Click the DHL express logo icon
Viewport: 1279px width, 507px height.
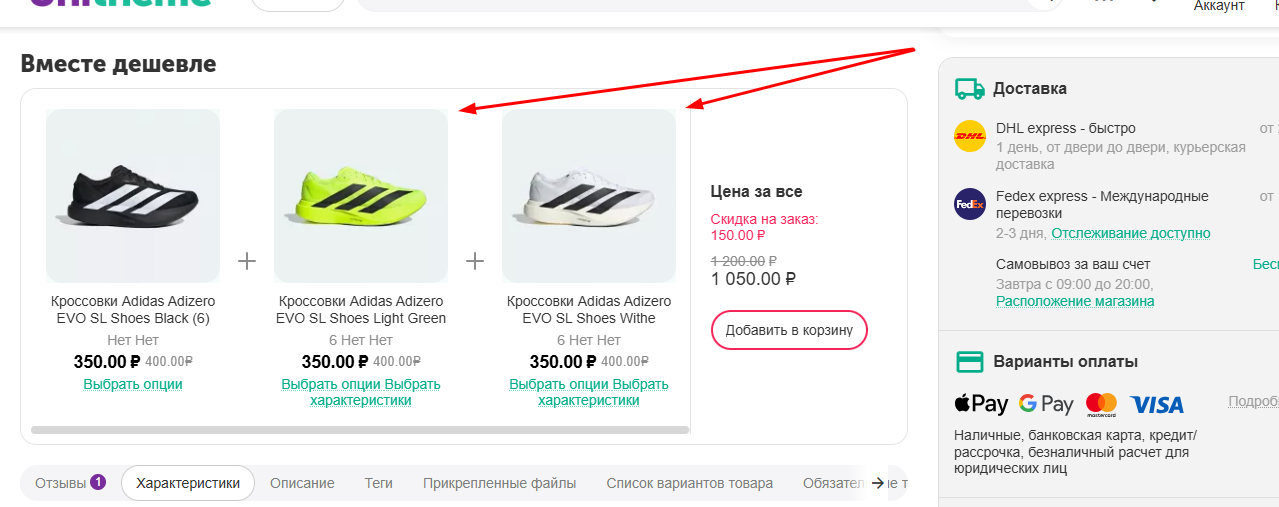pos(970,136)
